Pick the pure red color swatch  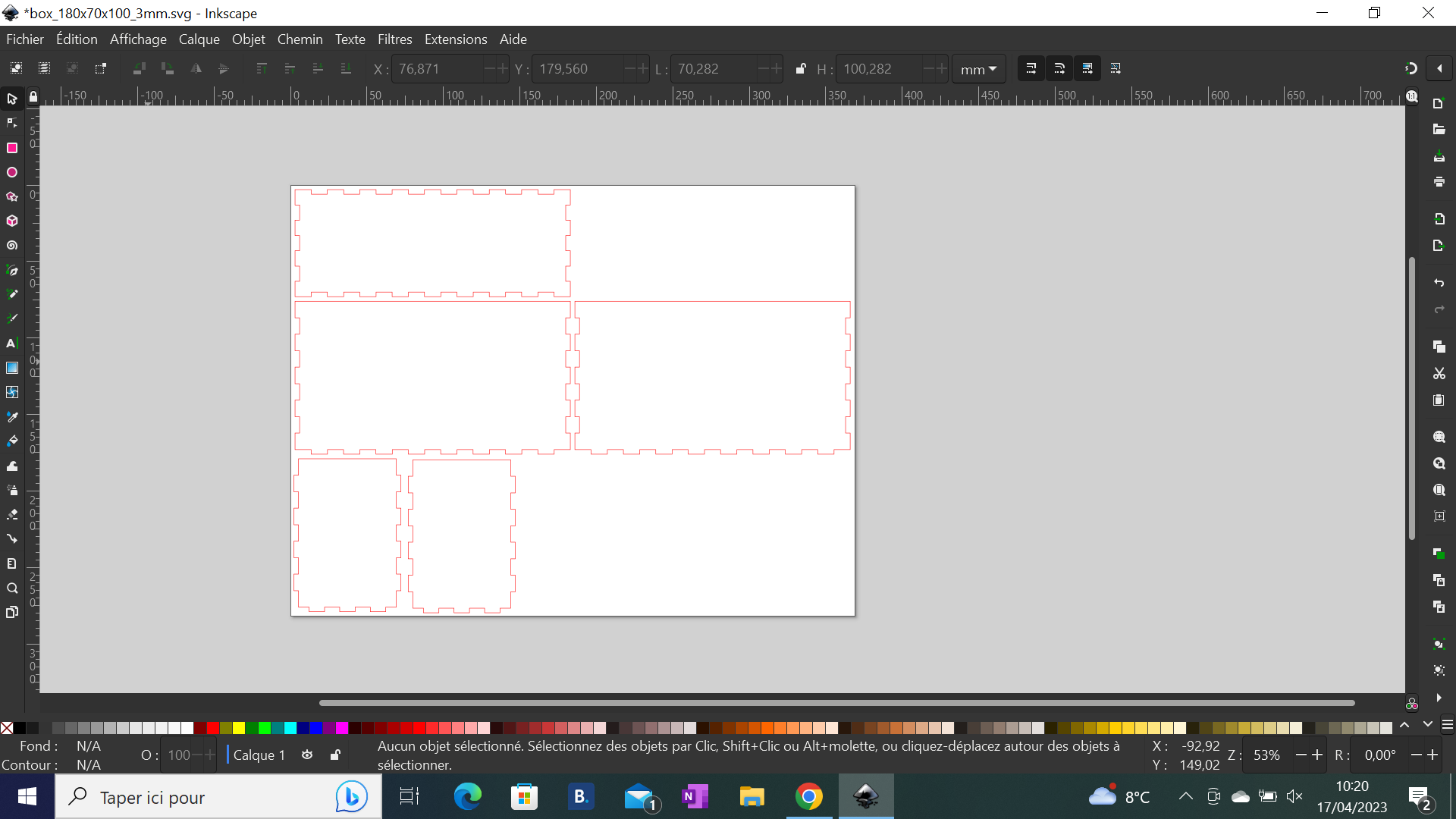pyautogui.click(x=213, y=728)
